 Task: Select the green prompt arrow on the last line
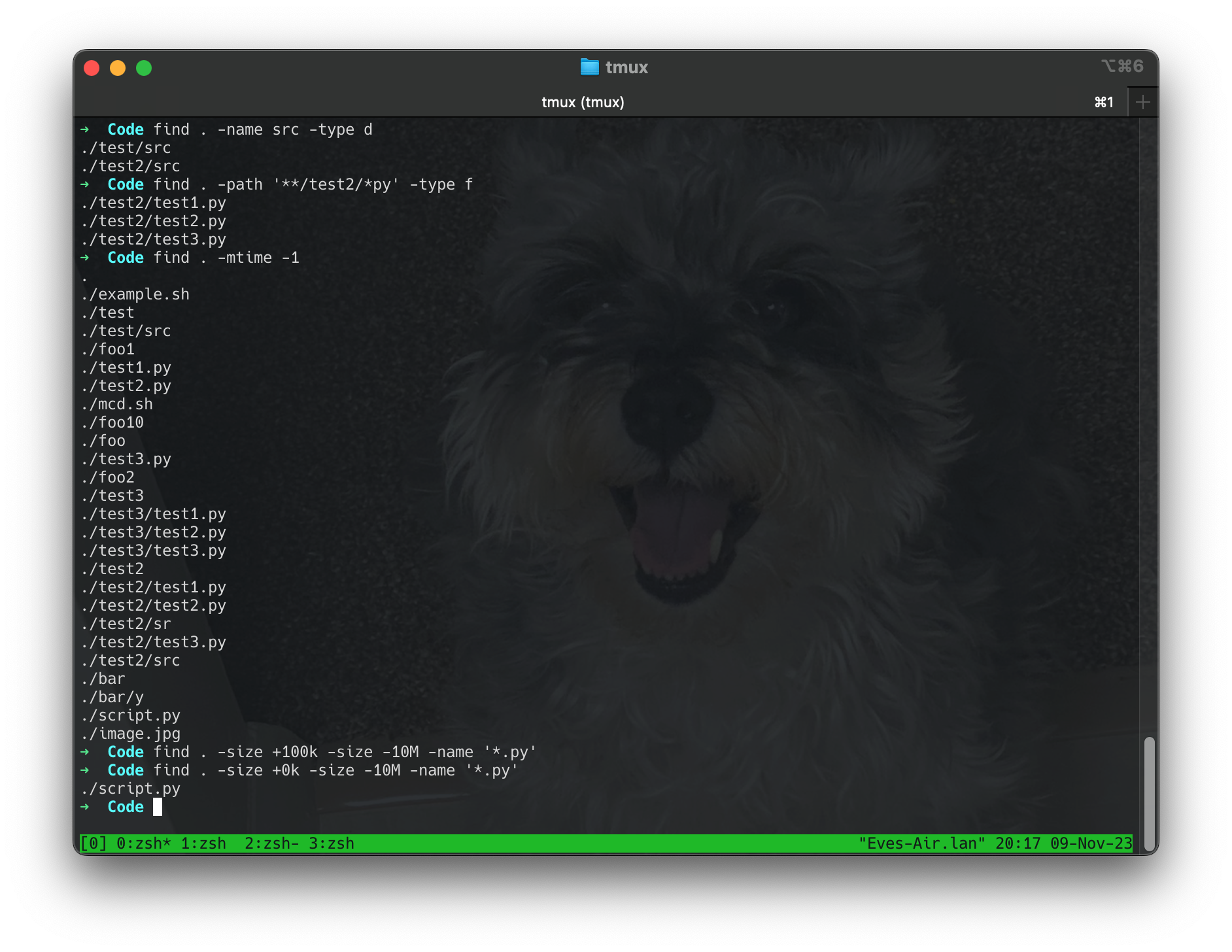click(x=86, y=807)
